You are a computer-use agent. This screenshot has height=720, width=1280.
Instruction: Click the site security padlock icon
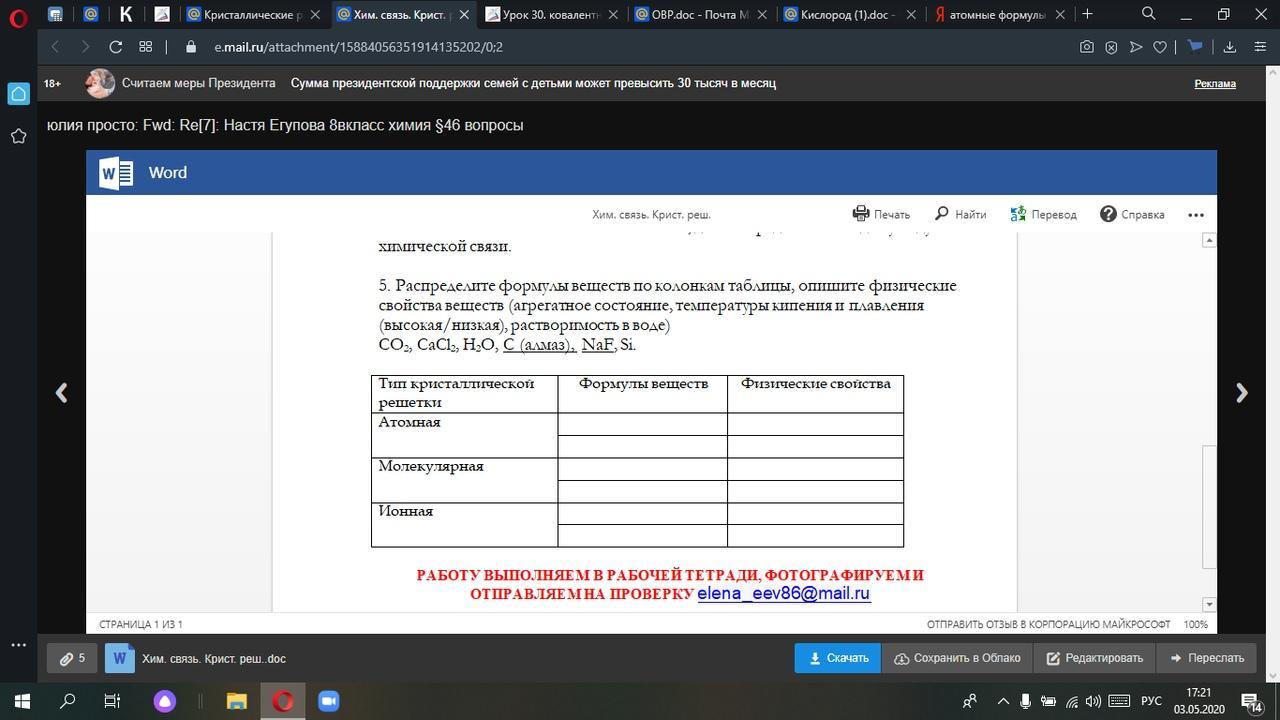191,47
